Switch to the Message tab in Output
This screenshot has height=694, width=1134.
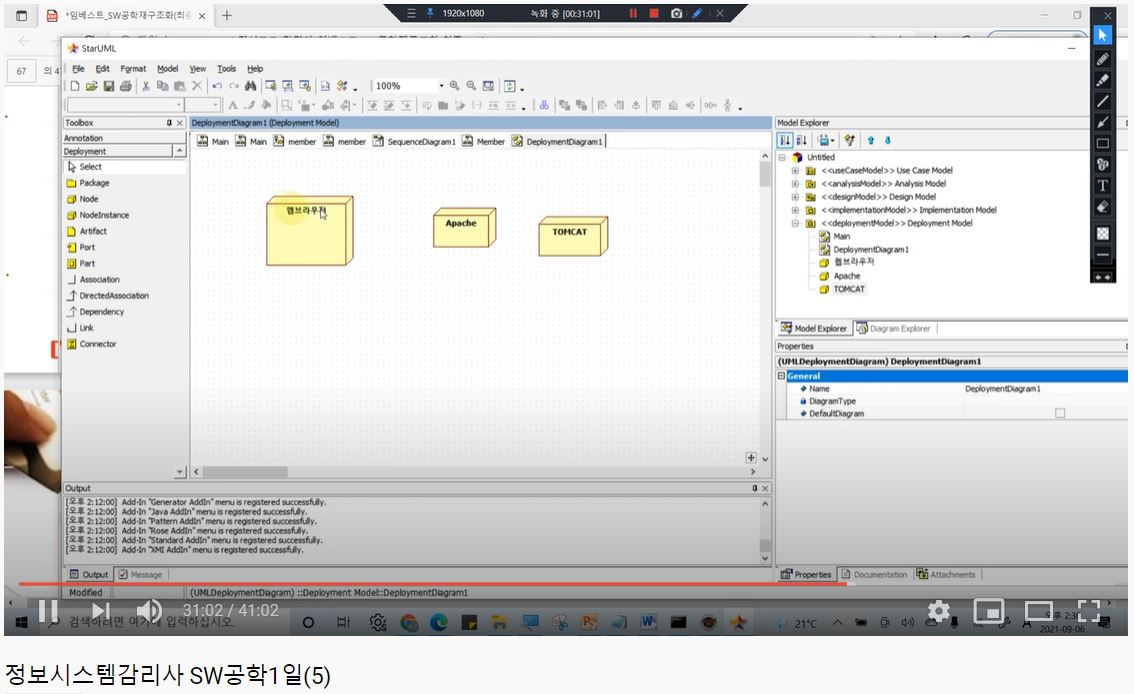(140, 575)
